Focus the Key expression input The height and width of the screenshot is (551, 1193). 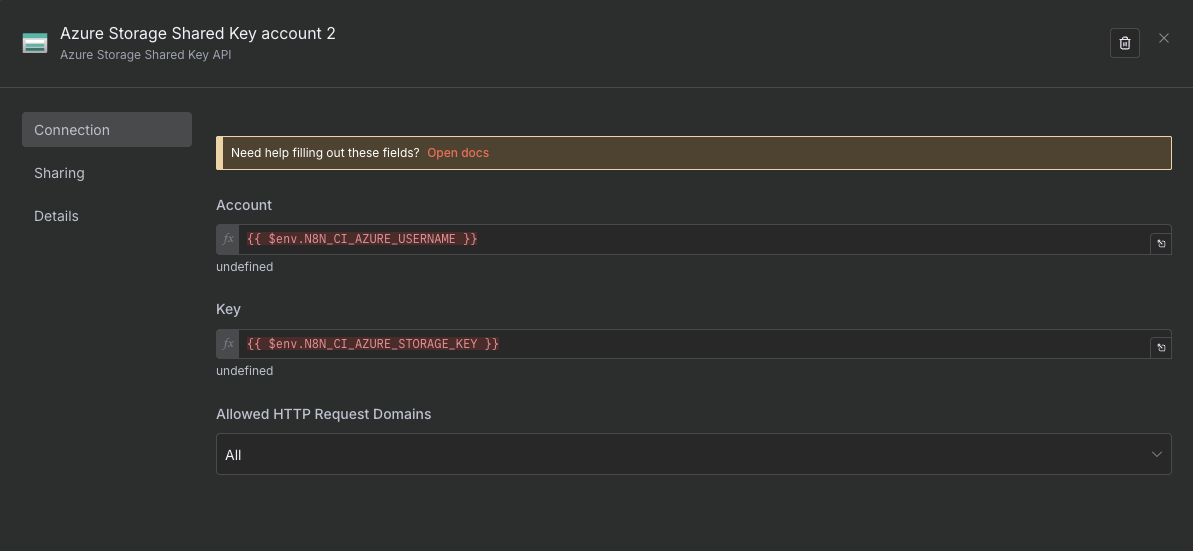pyautogui.click(x=690, y=344)
